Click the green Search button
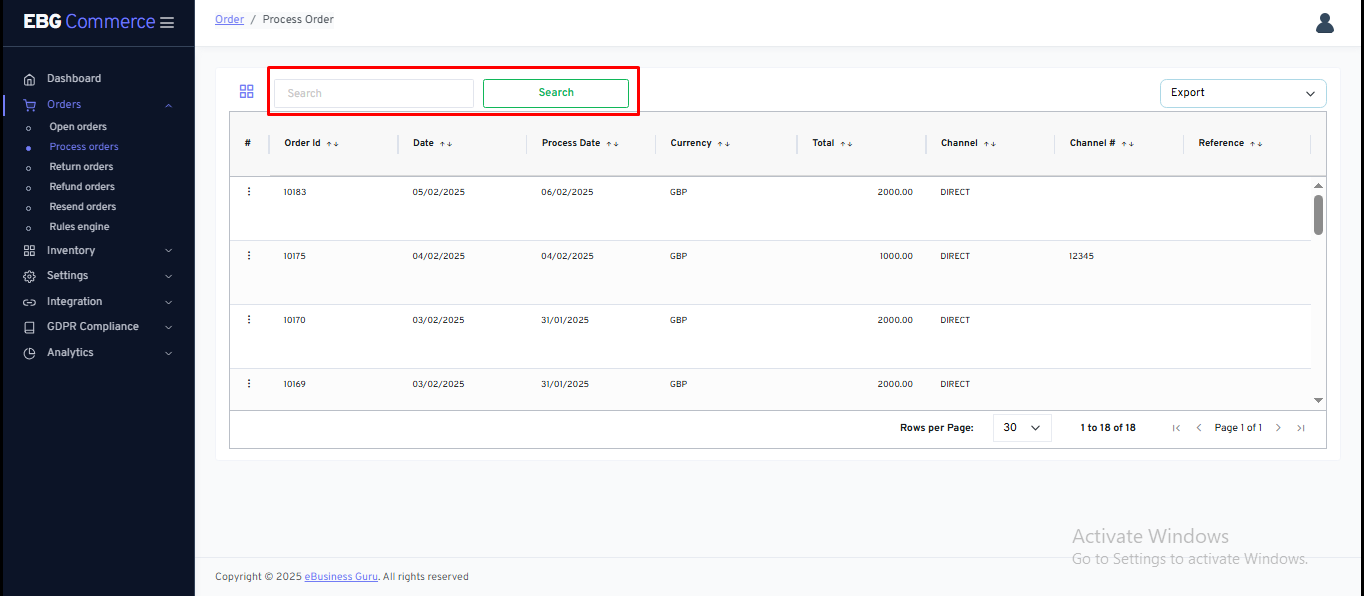Image resolution: width=1364 pixels, height=596 pixels. [555, 93]
